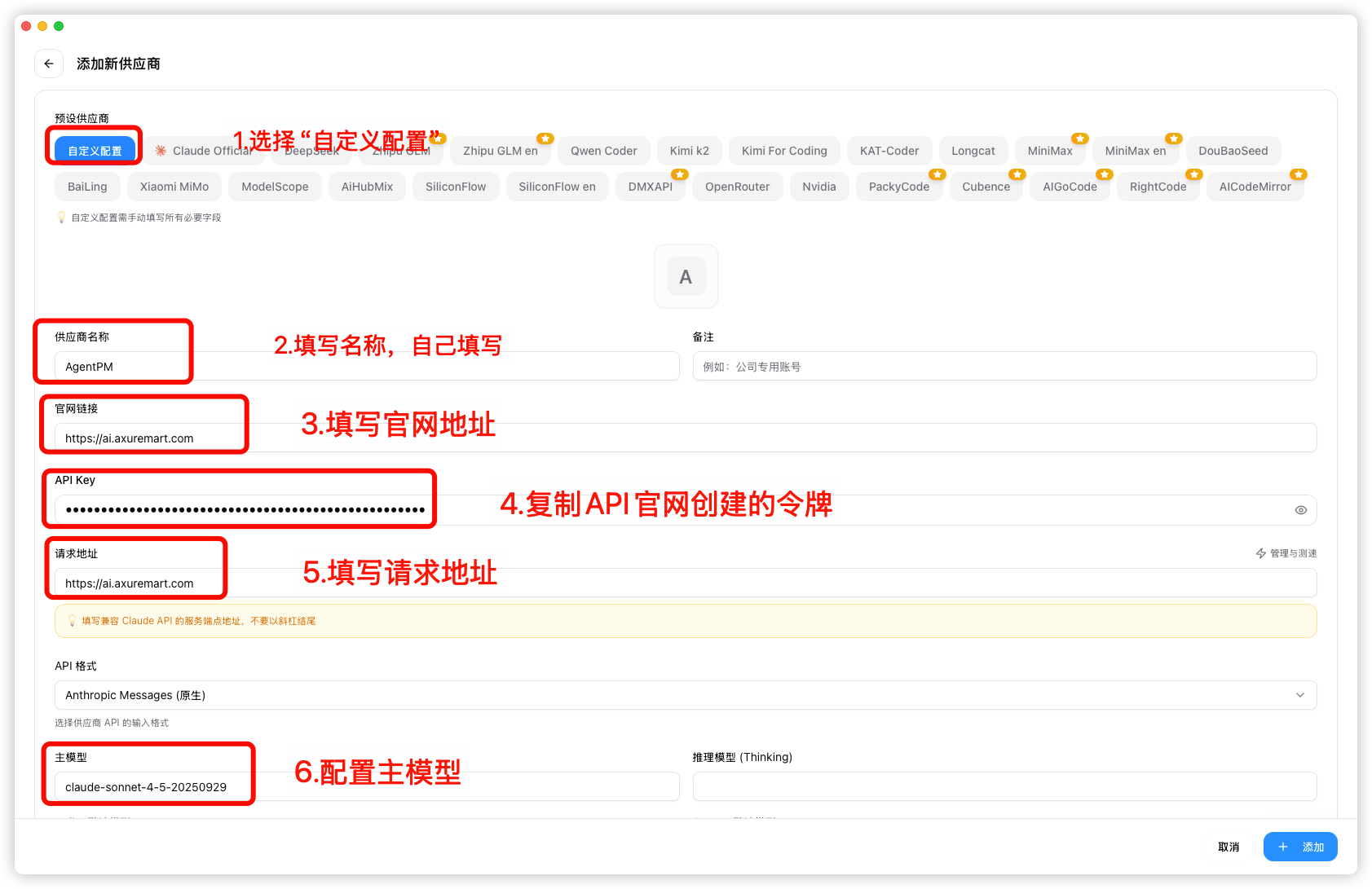Select Kimi k2 provider preset
The width and height of the screenshot is (1372, 889).
pyautogui.click(x=690, y=151)
